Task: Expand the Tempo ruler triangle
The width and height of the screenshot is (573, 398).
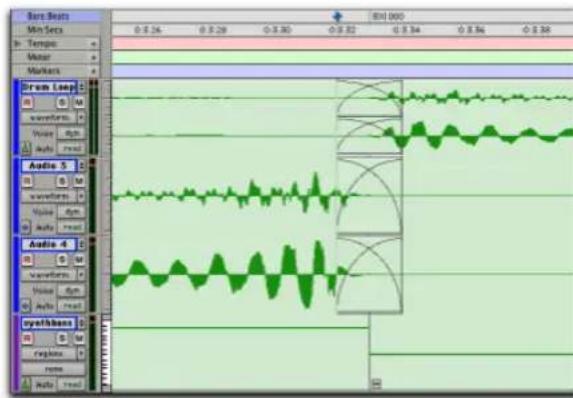Action: 17,43
